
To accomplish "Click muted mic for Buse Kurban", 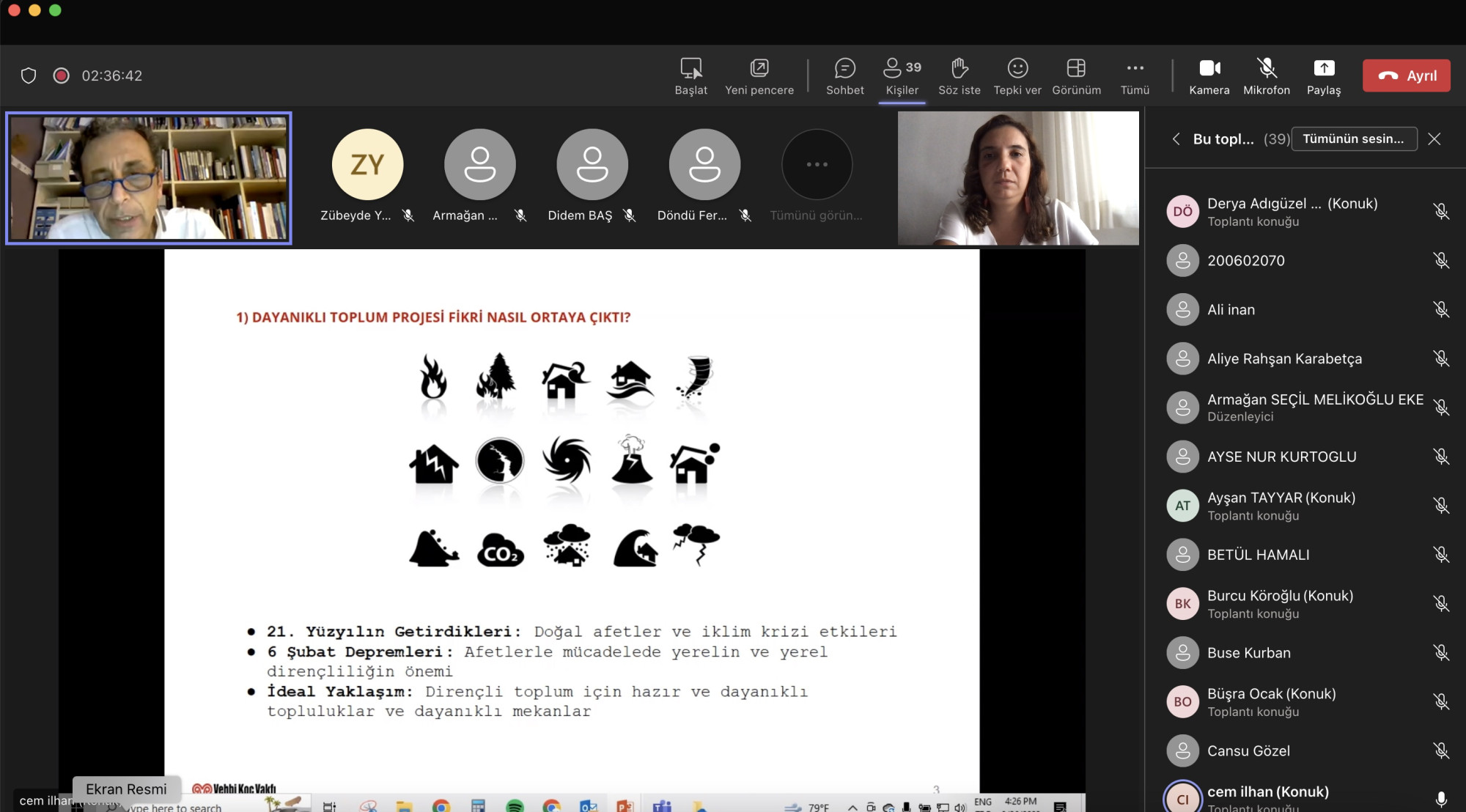I will coord(1441,654).
